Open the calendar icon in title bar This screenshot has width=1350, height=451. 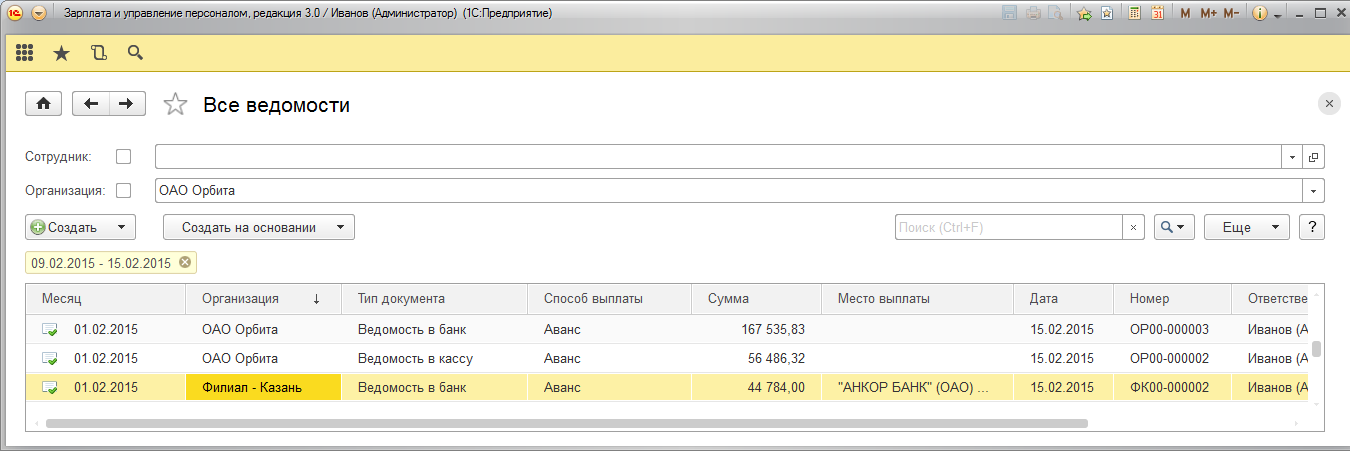1157,14
